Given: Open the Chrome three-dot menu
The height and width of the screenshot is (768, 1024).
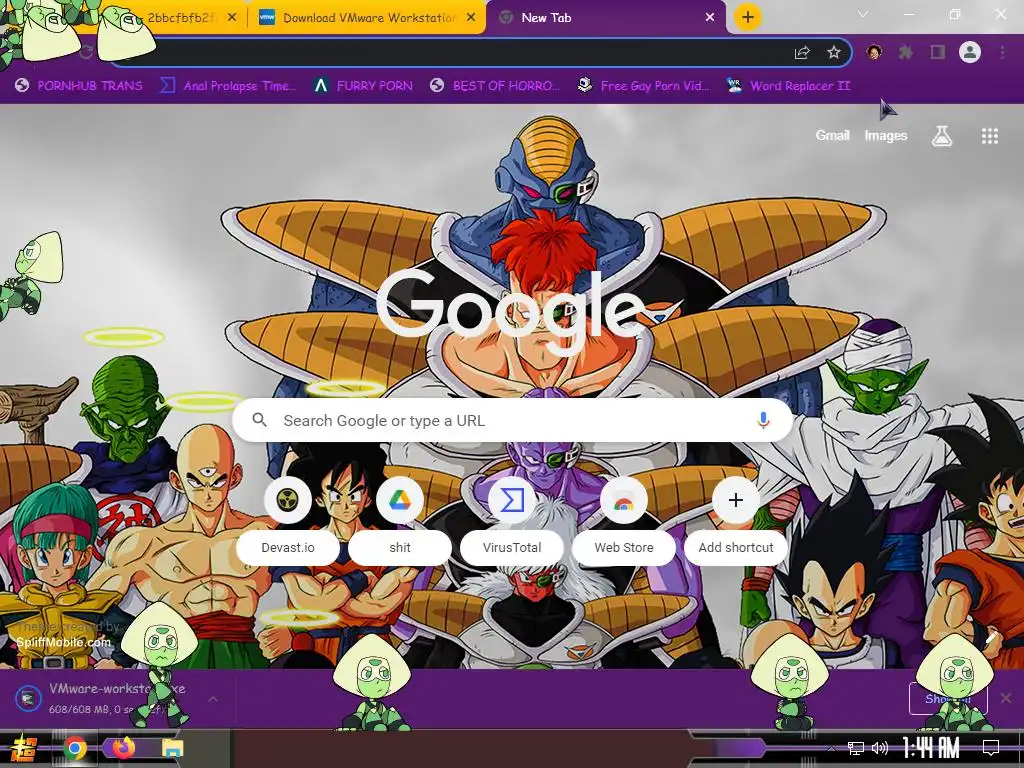Looking at the screenshot, I should (x=1002, y=52).
